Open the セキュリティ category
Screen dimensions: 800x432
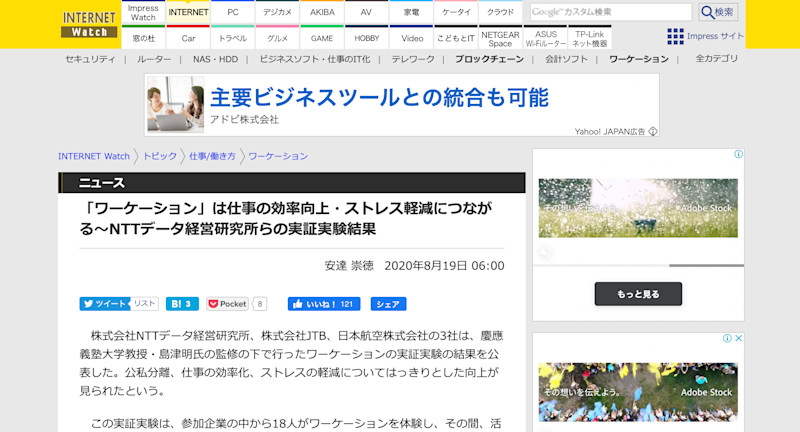[90, 59]
